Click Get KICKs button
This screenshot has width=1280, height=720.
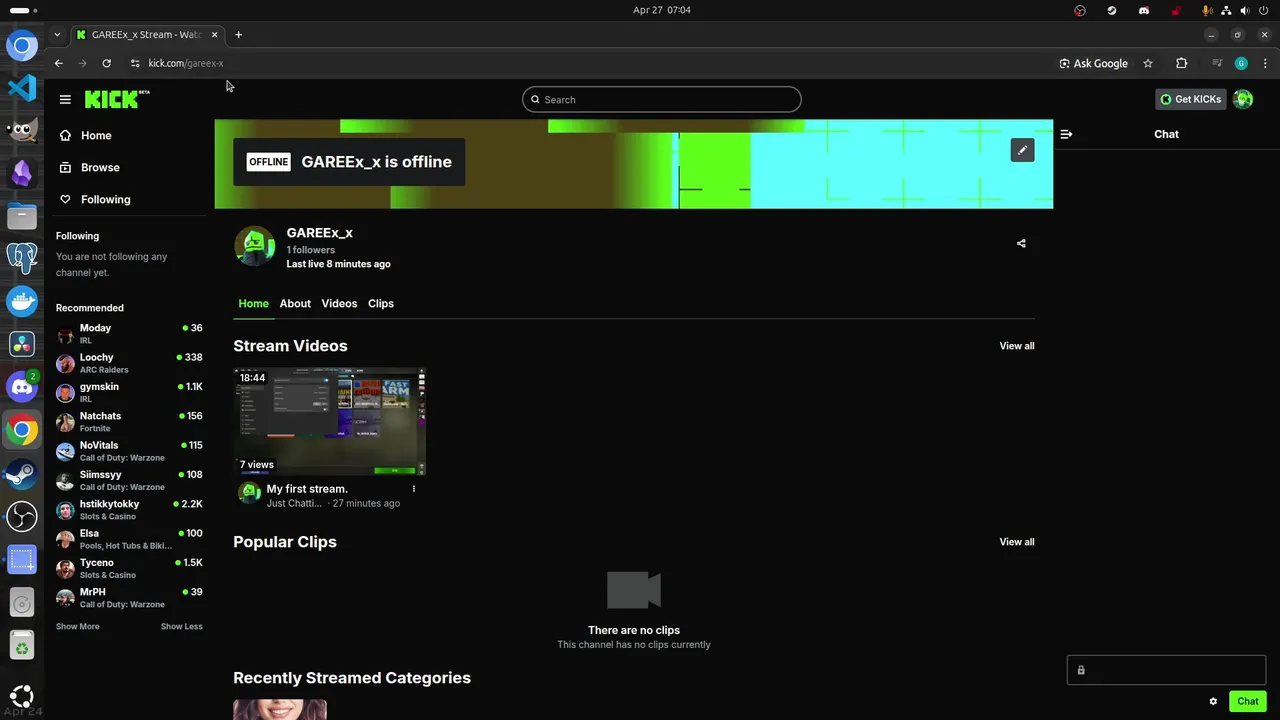1190,99
